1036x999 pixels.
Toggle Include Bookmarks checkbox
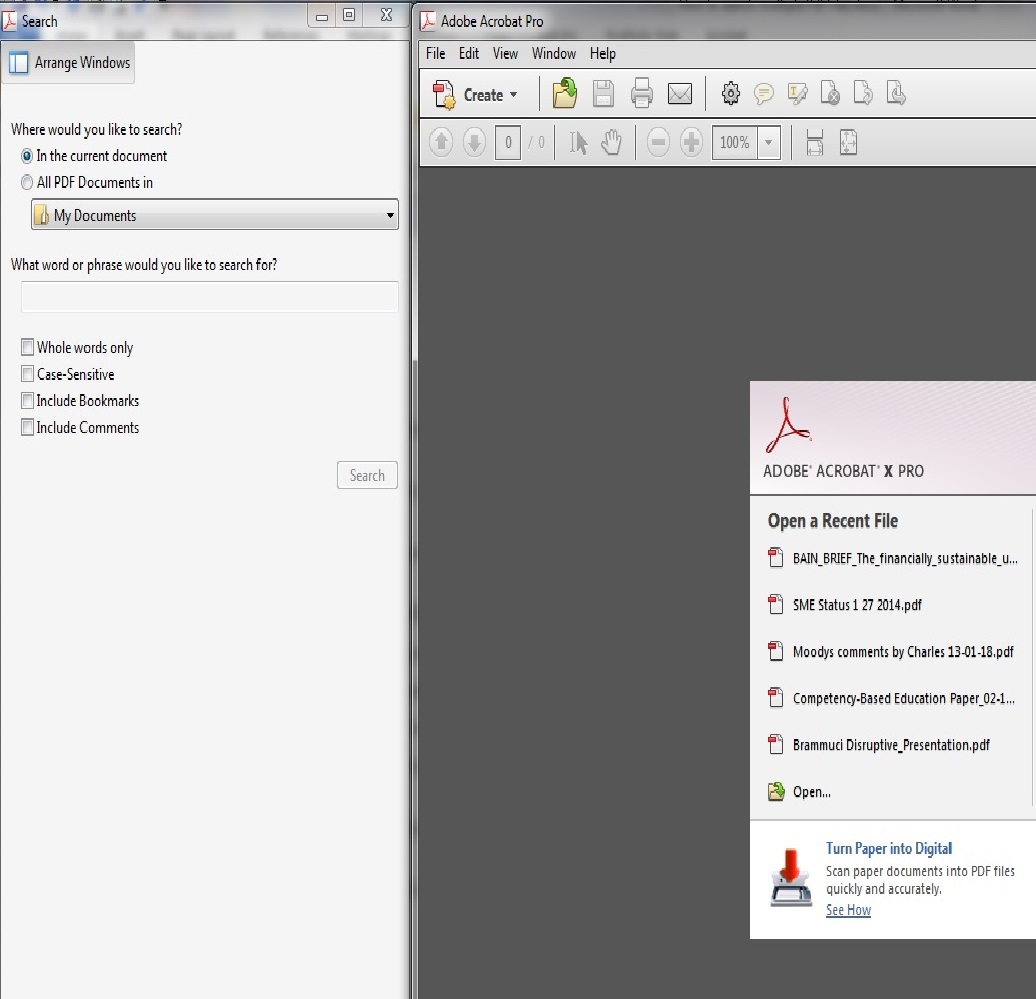pos(27,400)
